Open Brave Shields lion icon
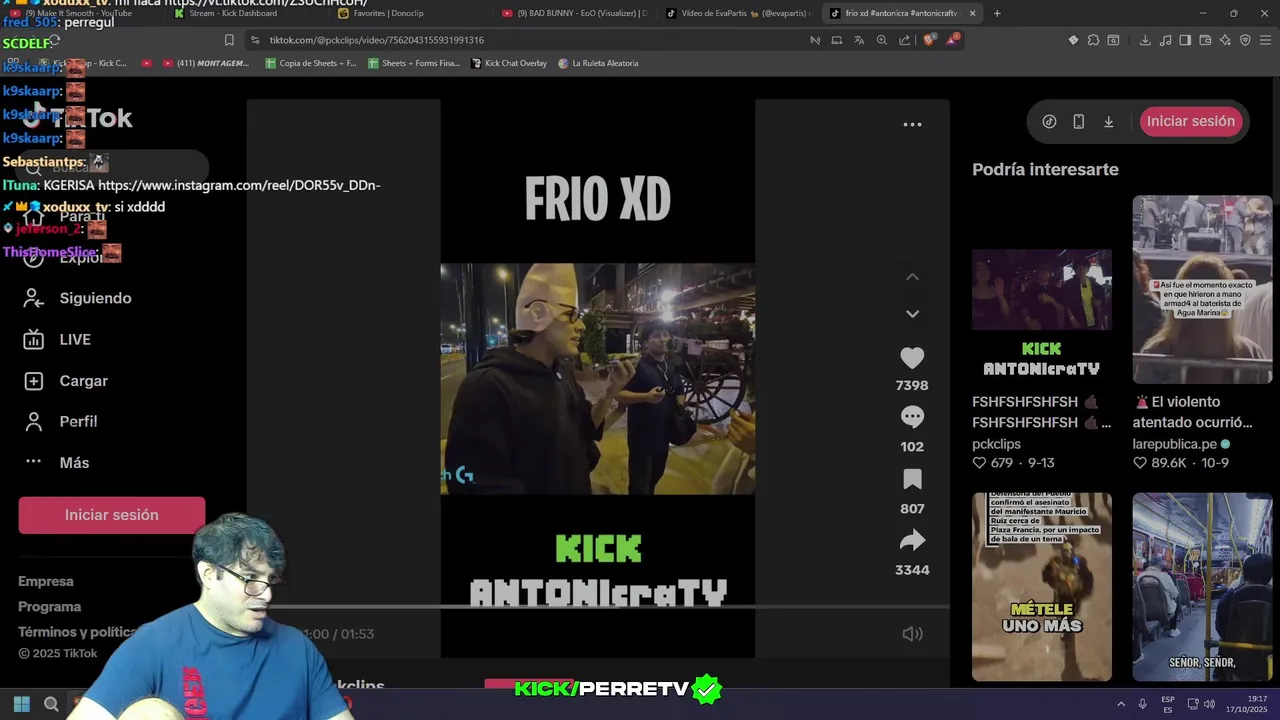1280x720 pixels. (x=930, y=40)
